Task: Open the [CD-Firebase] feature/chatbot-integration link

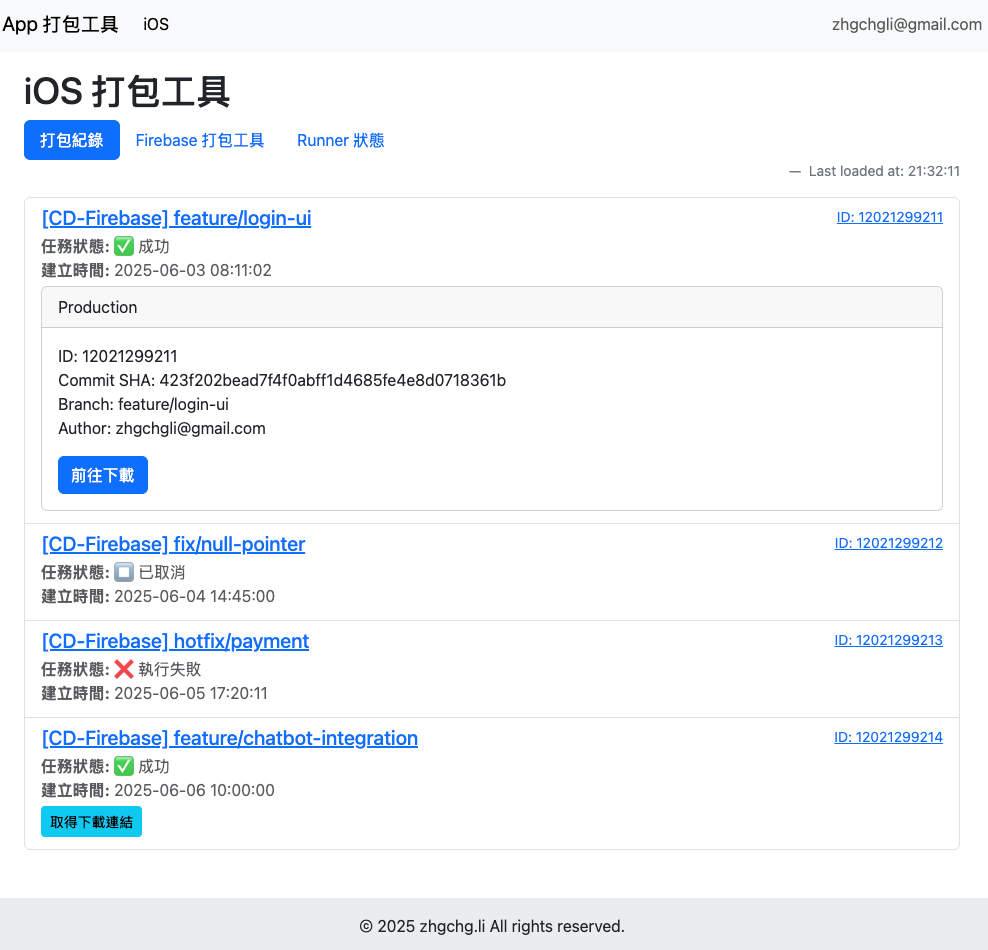Action: 230,738
